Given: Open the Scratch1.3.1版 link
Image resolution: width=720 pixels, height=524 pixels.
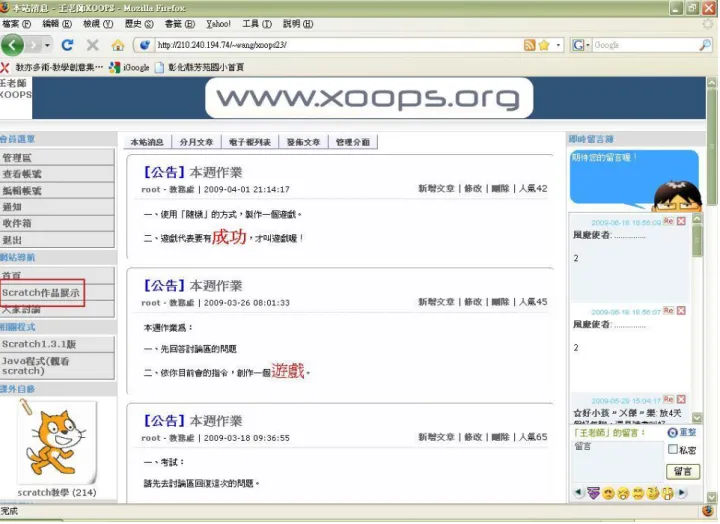Looking at the screenshot, I should pos(57,344).
